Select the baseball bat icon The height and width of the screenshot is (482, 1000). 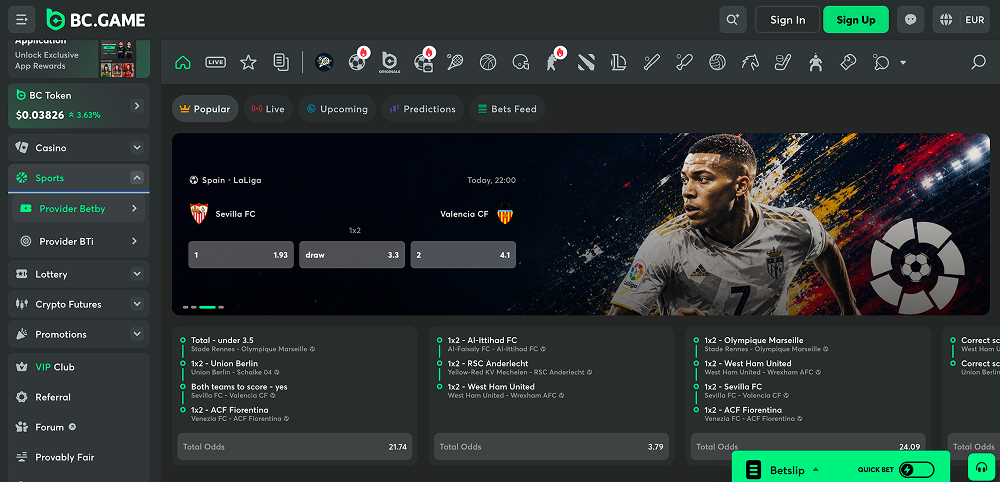point(652,62)
